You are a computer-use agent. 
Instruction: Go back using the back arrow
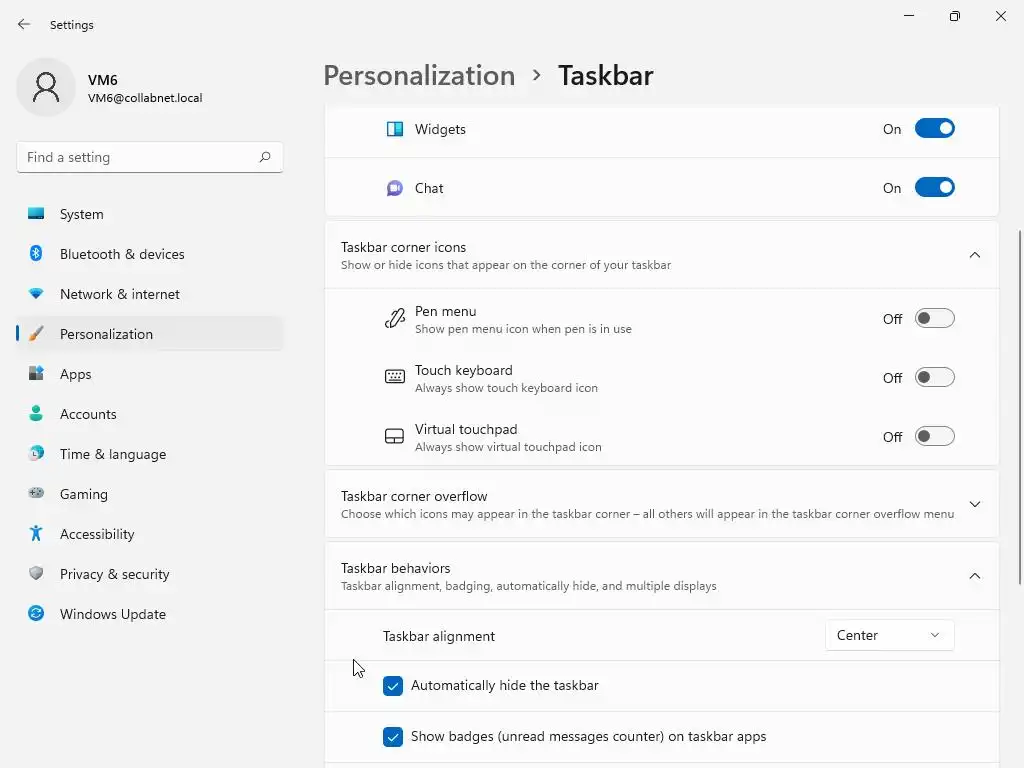[x=24, y=24]
